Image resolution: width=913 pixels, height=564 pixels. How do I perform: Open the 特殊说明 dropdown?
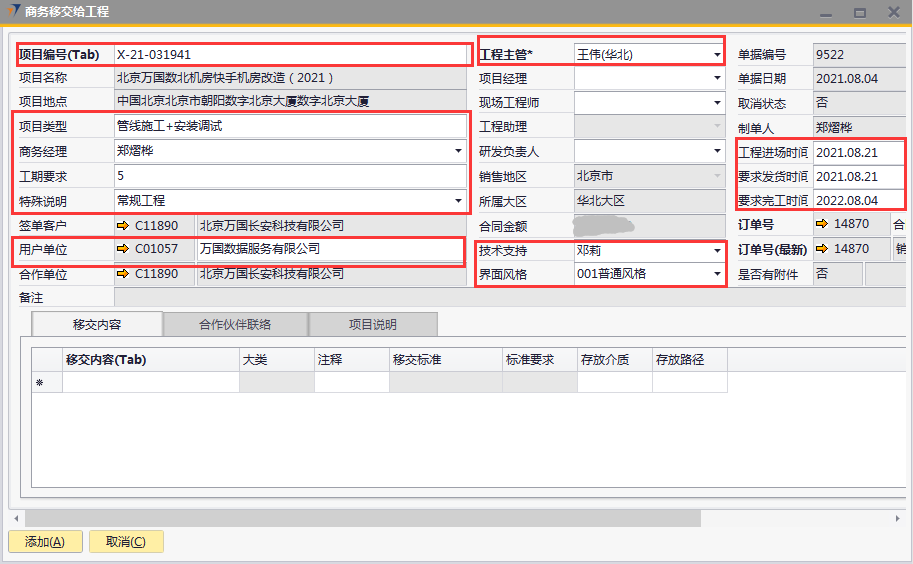(x=459, y=201)
